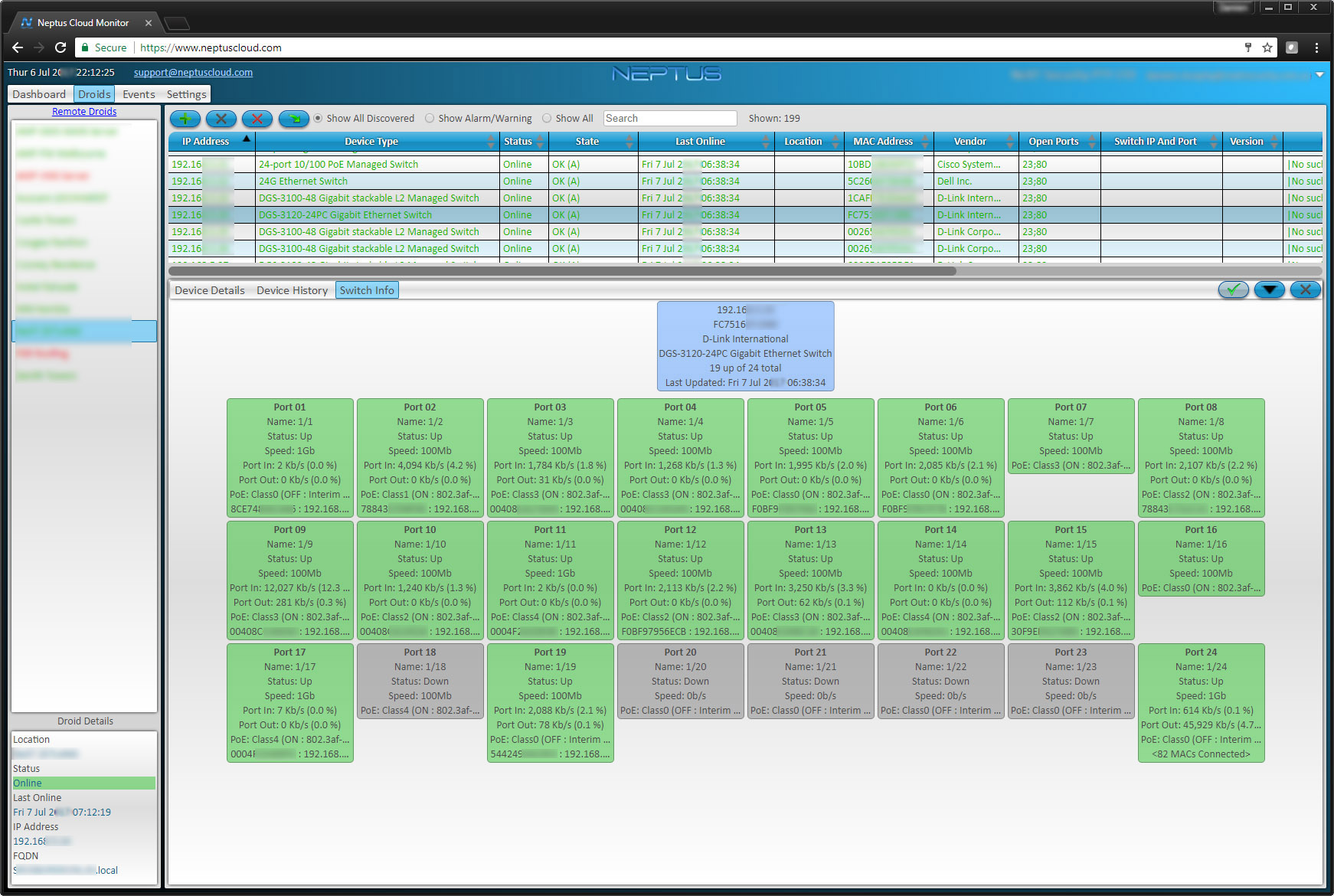
Task: Open the Dashboard tab
Action: click(x=39, y=94)
